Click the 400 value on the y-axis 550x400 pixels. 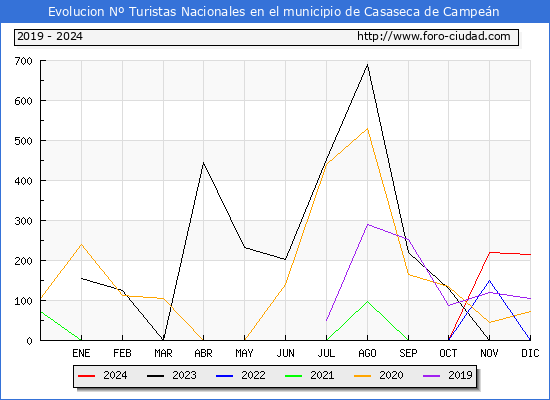click(24, 181)
